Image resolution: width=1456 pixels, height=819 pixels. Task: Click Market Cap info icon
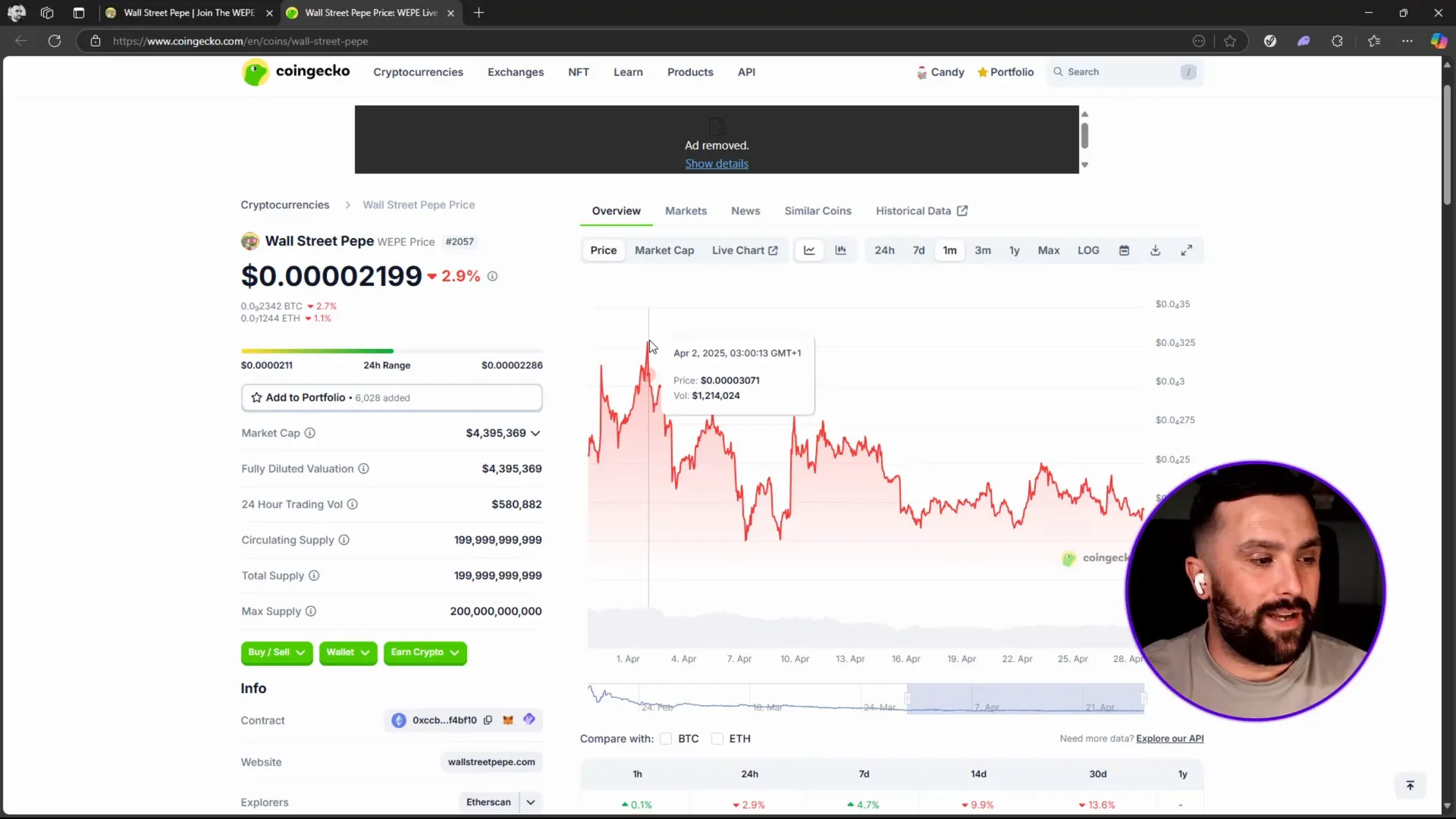309,433
